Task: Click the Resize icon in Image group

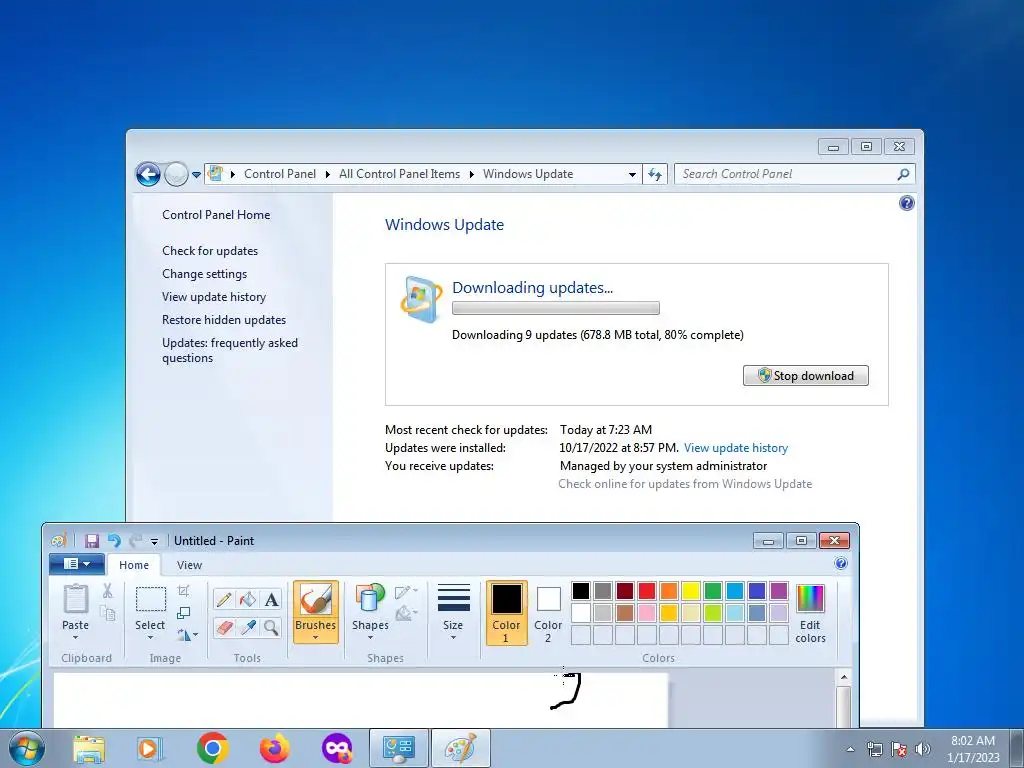Action: pyautogui.click(x=184, y=613)
